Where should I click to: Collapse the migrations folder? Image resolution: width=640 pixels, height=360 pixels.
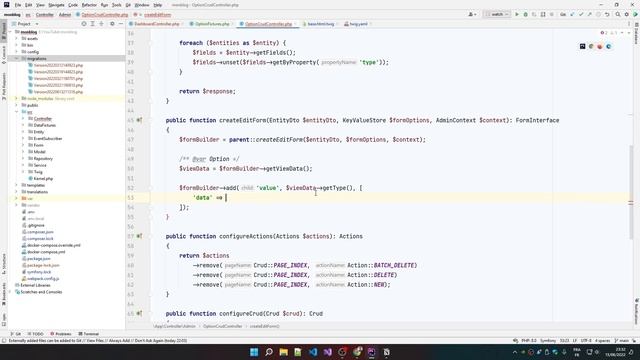16,59
